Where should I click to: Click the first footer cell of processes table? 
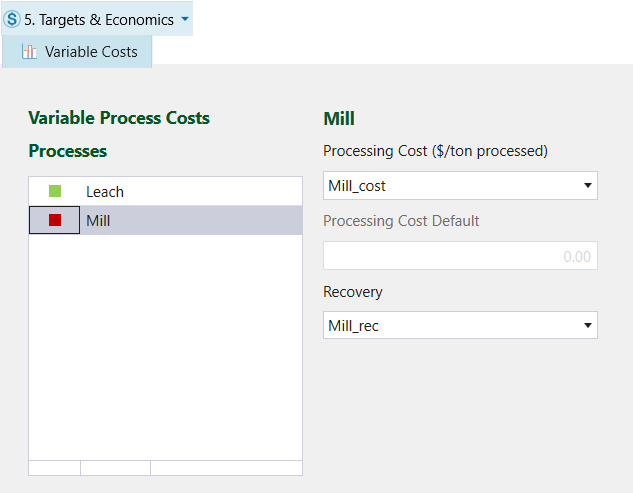(x=54, y=468)
